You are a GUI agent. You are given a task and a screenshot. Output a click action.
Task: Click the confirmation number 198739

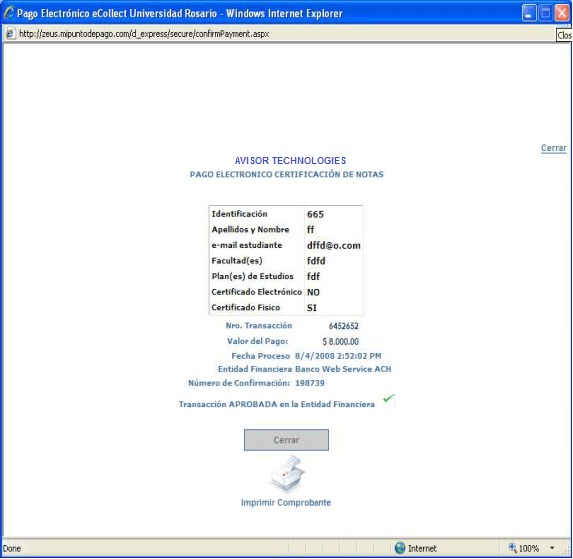click(x=310, y=383)
